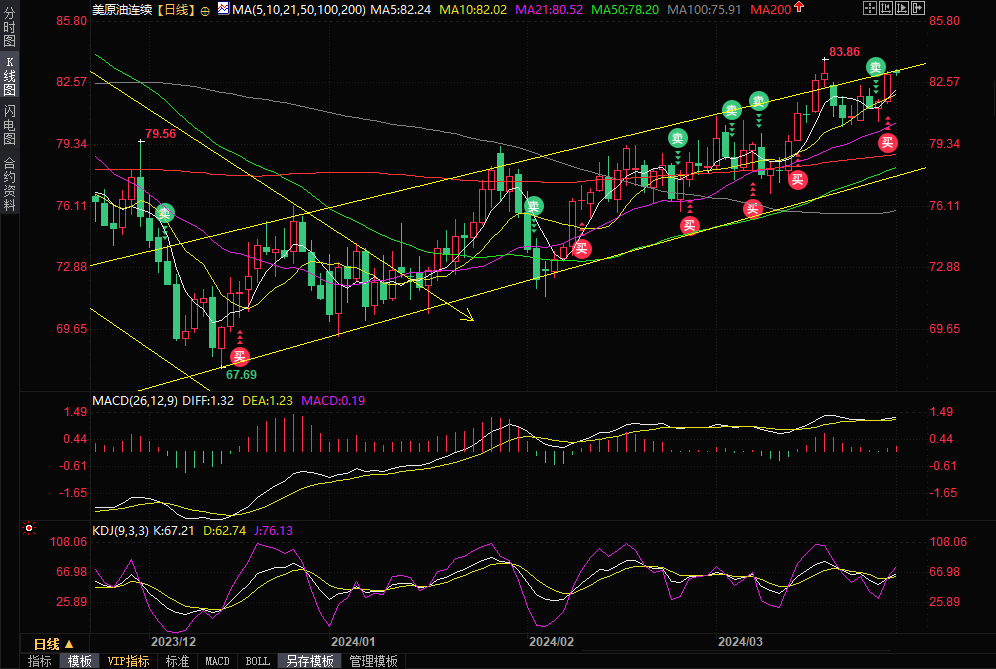Open the 指标 tab at bottom

click(39, 661)
